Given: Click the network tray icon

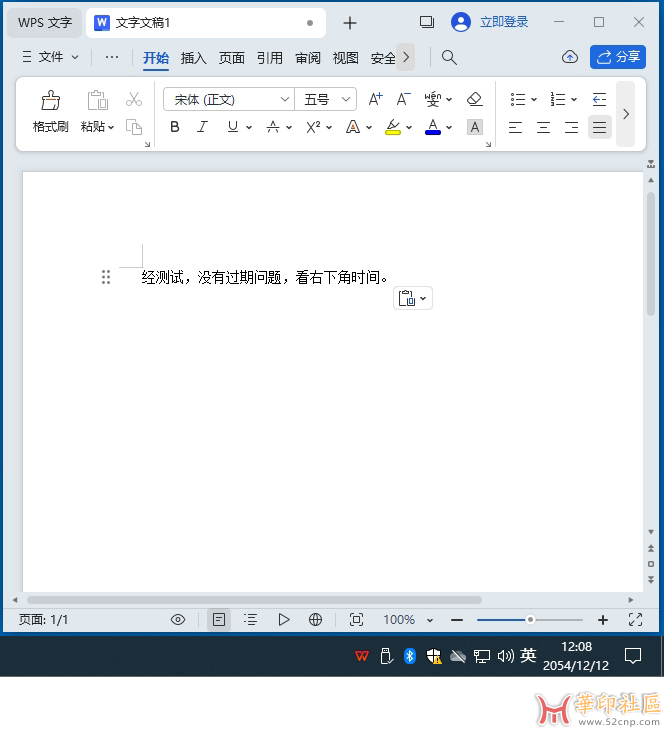Looking at the screenshot, I should click(x=482, y=656).
